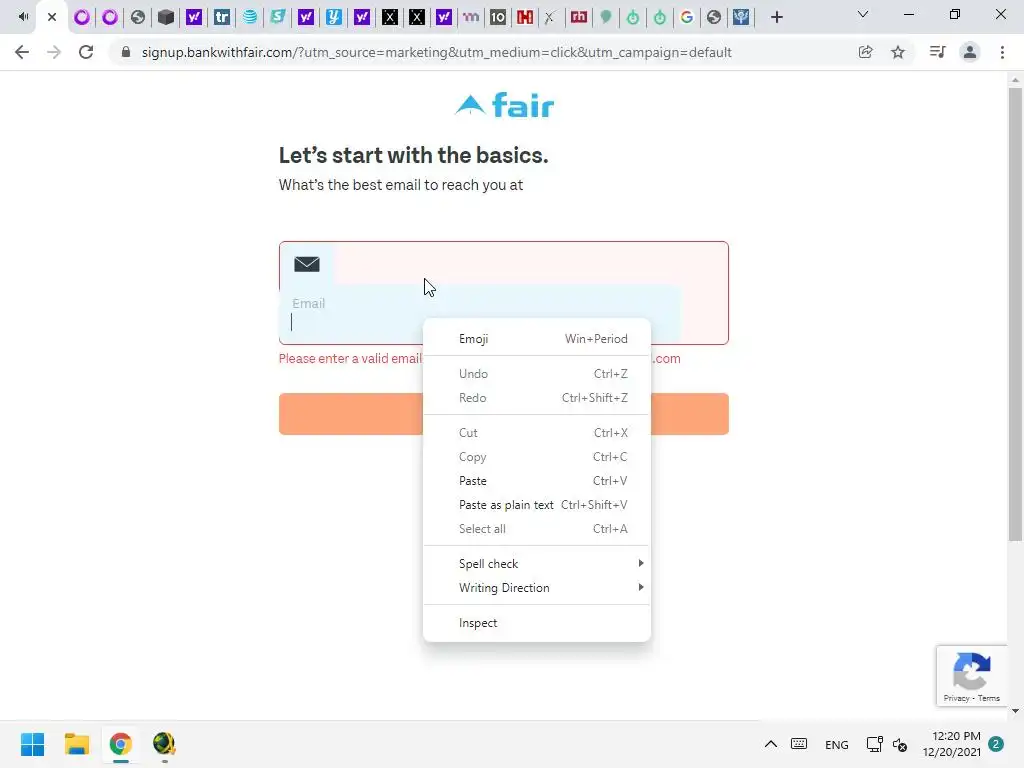Expand the Writing Direction submenu
This screenshot has width=1024, height=768.
tap(537, 588)
